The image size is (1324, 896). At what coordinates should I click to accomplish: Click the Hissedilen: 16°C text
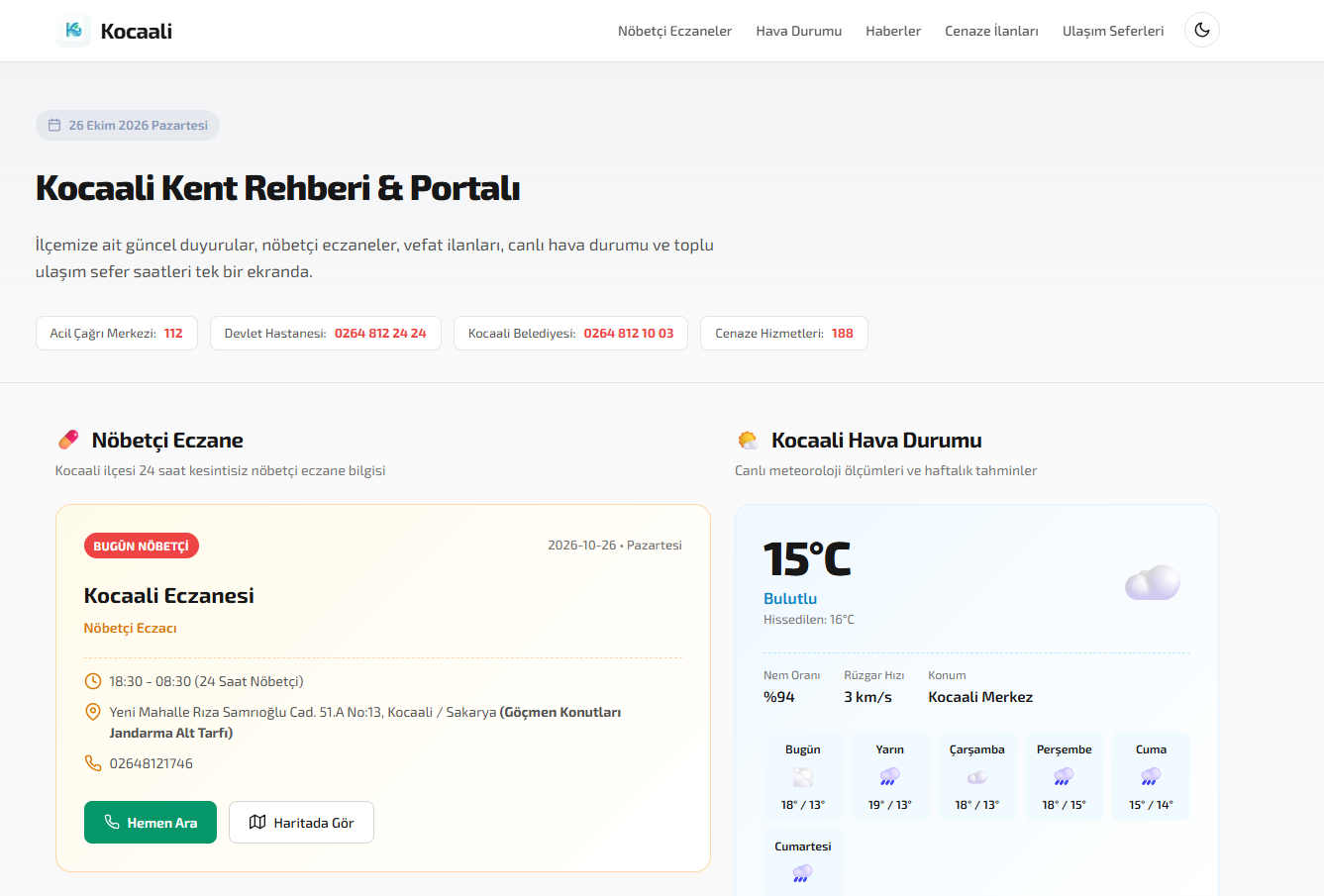click(809, 620)
